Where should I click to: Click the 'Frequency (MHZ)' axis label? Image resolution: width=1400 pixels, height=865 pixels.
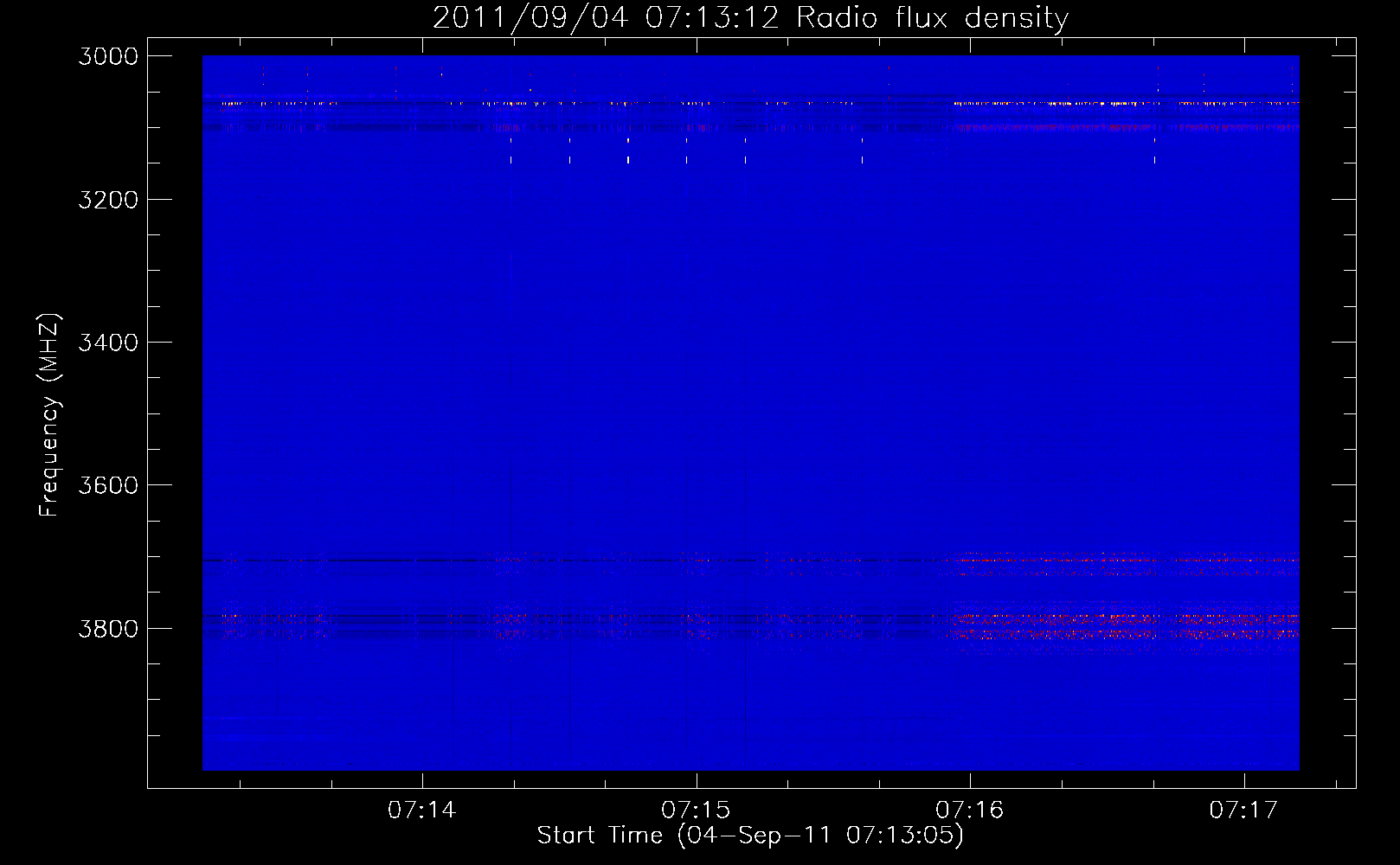(x=49, y=415)
